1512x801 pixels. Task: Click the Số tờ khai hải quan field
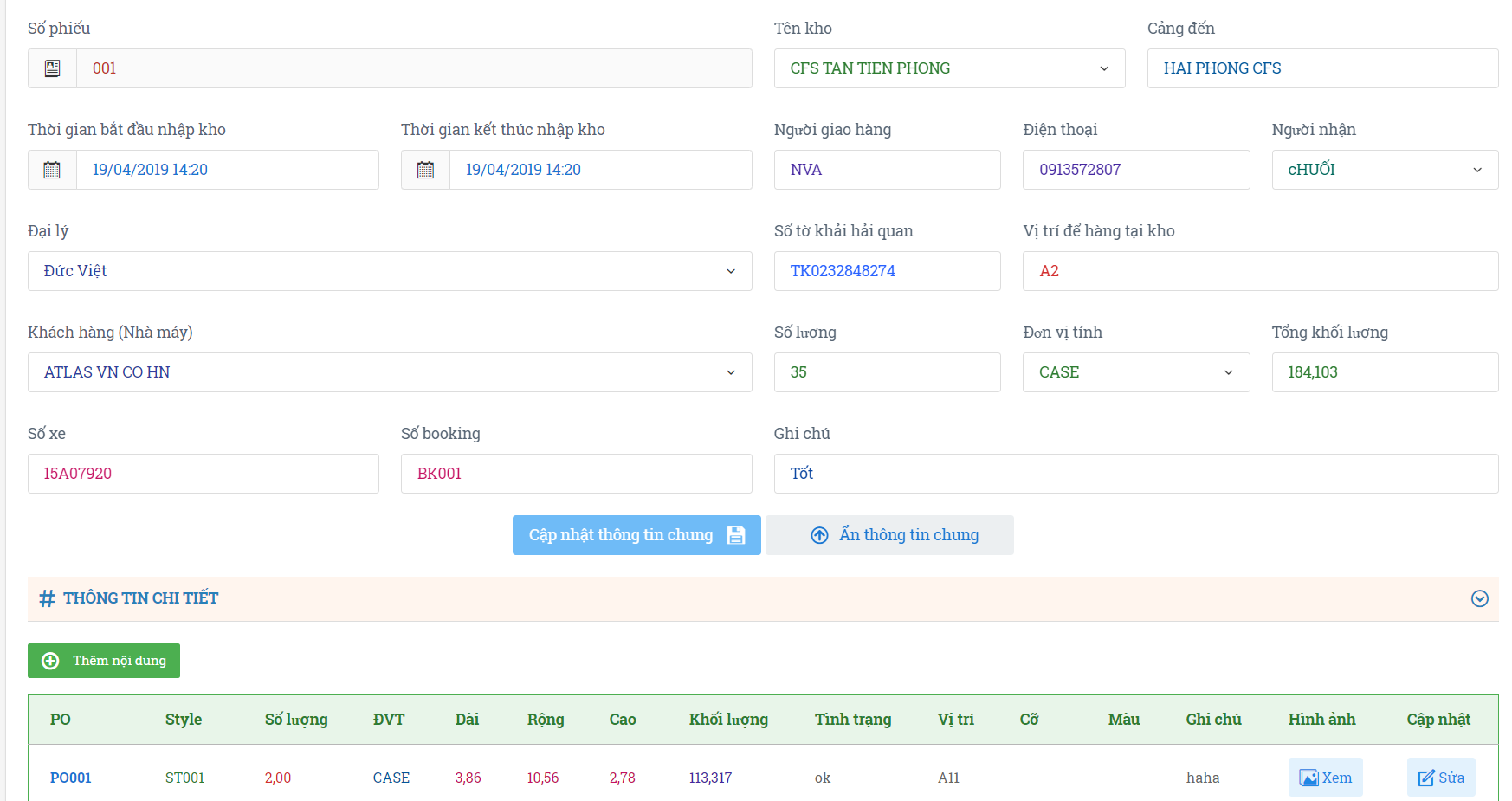(x=887, y=271)
